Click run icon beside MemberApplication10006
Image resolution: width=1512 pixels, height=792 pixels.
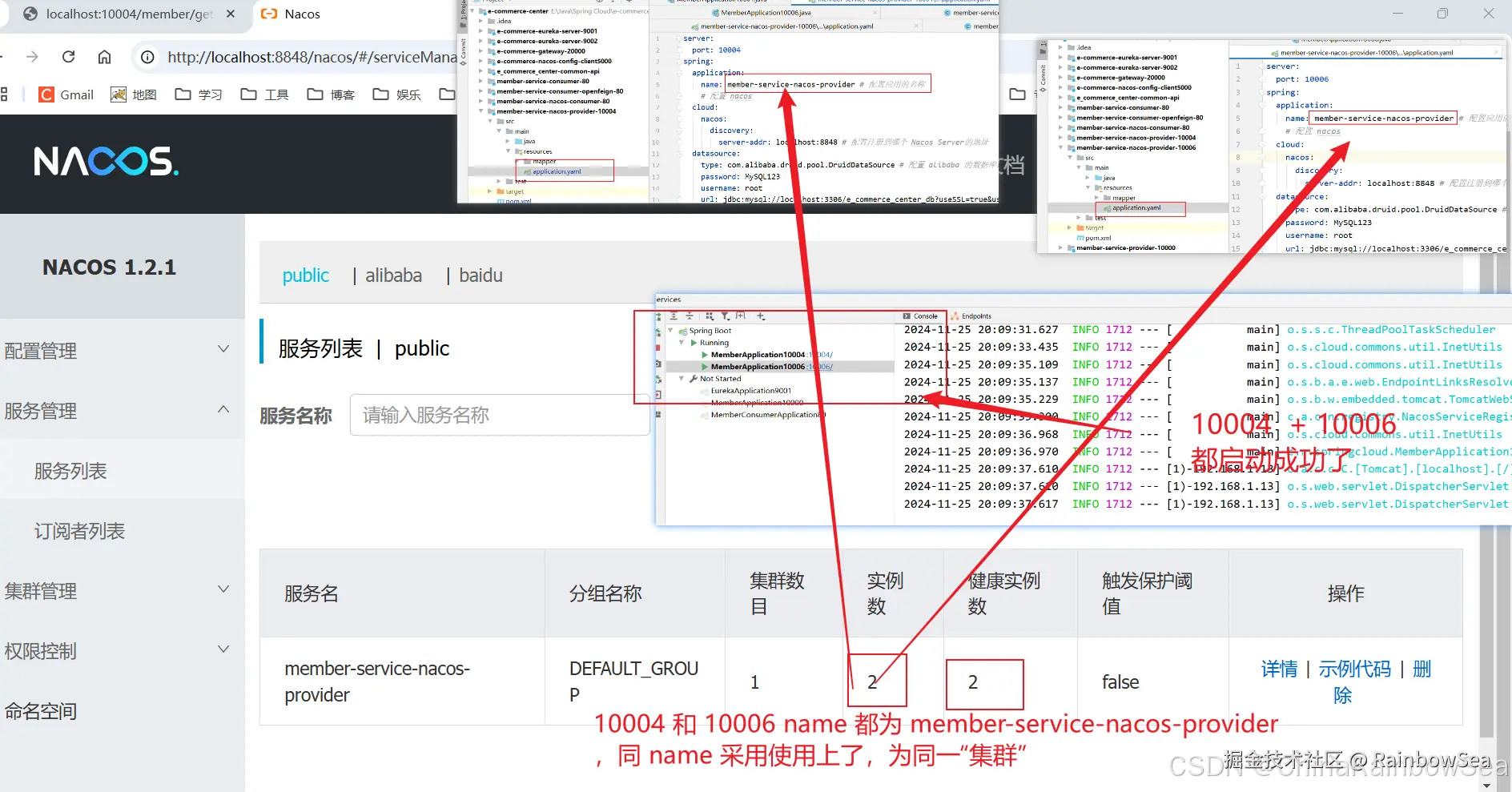[705, 367]
